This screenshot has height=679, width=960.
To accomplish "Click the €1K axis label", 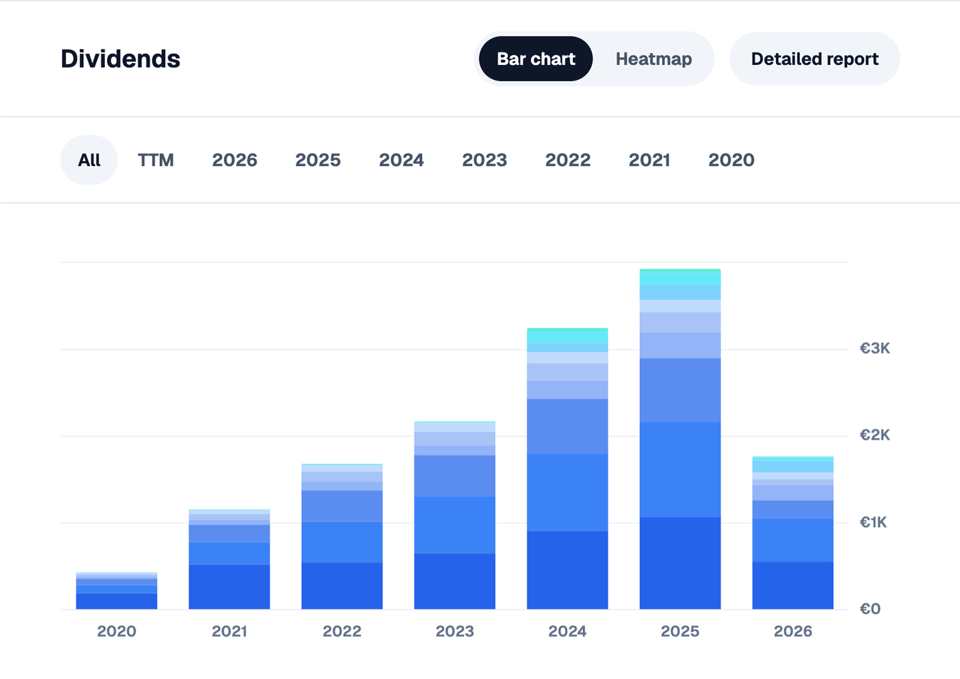I will (x=873, y=522).
